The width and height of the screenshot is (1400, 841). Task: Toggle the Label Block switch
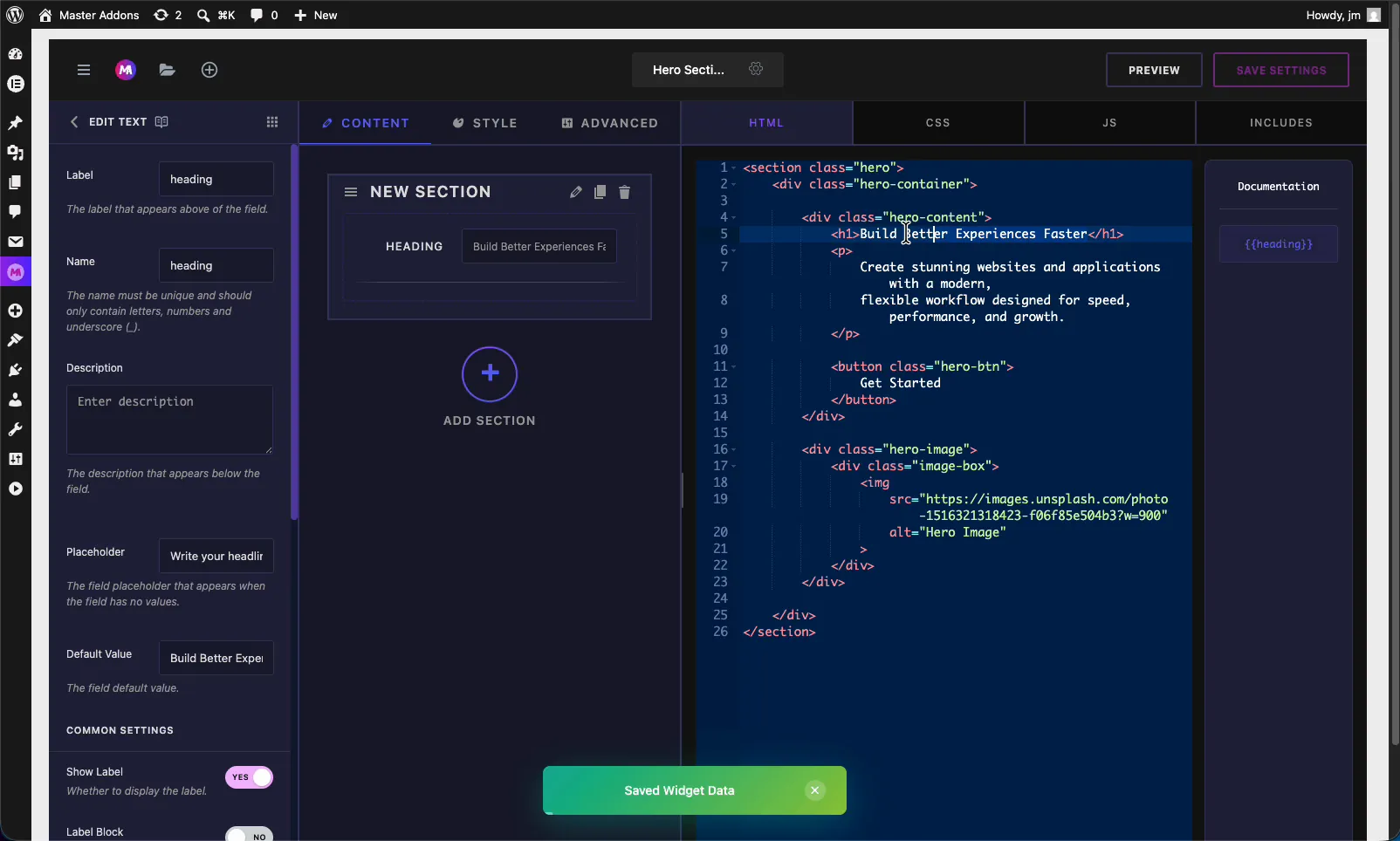[250, 835]
